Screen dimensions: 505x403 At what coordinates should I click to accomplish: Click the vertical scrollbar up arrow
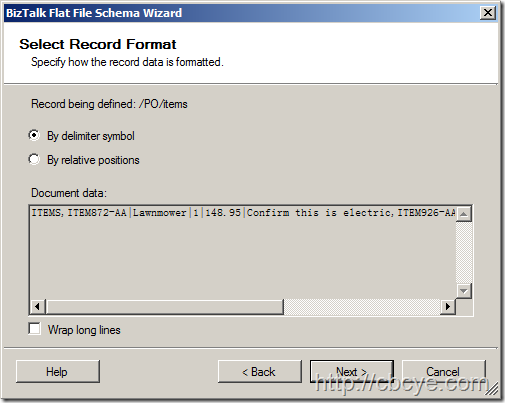tap(463, 214)
